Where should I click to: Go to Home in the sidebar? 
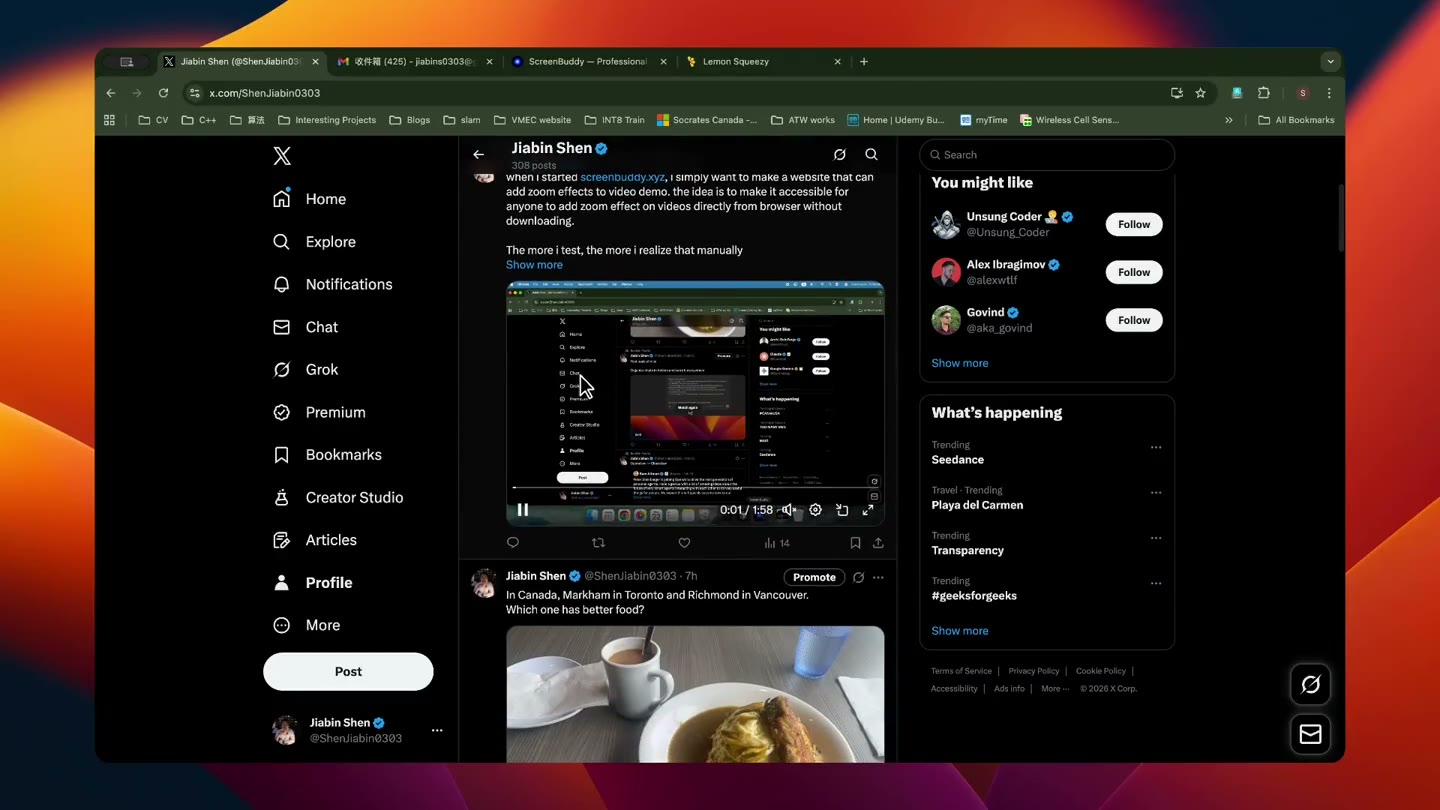click(310, 199)
